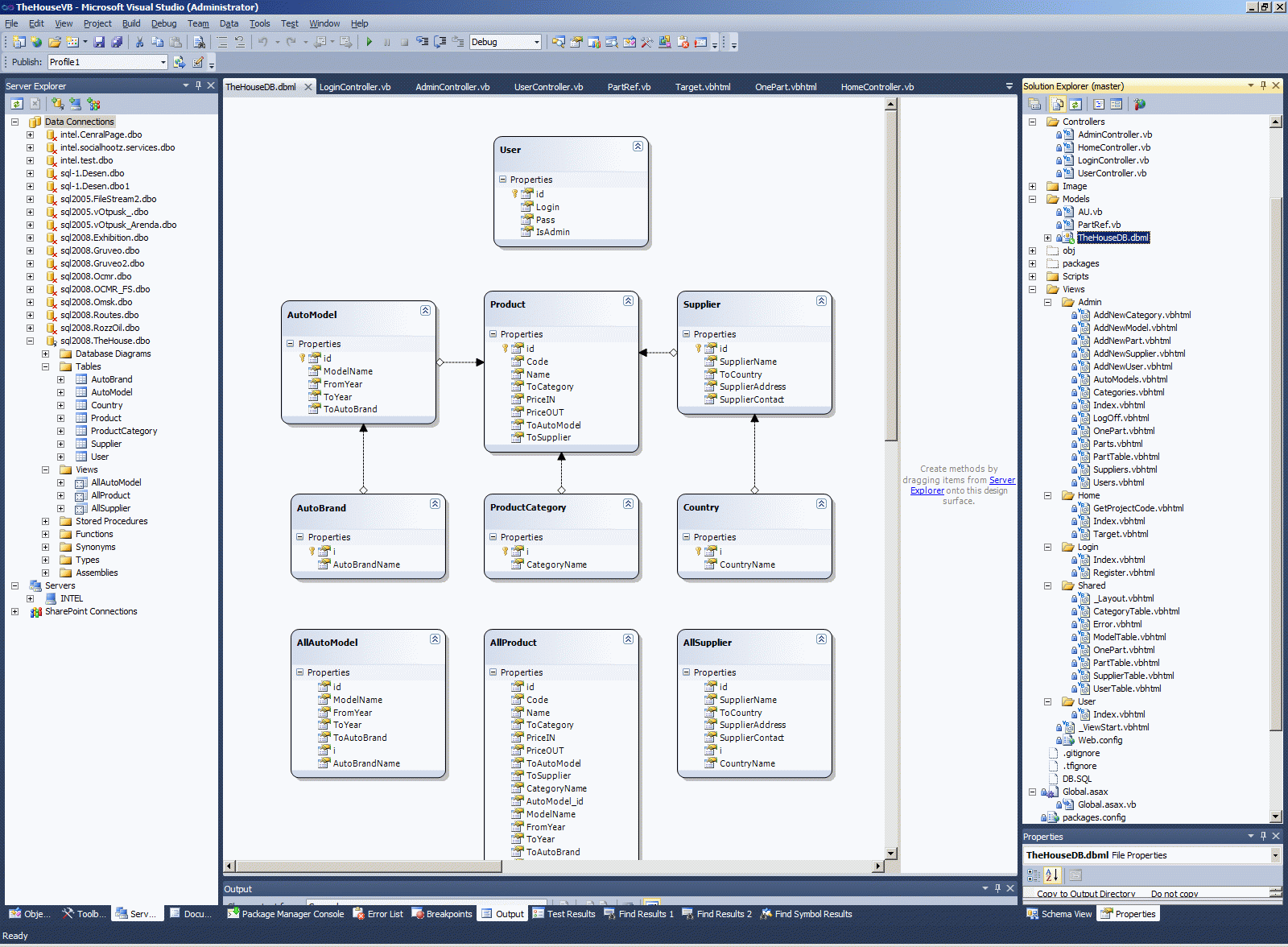This screenshot has width=1288, height=947.
Task: Click the Publish Web icon beside Profile1
Action: click(180, 62)
